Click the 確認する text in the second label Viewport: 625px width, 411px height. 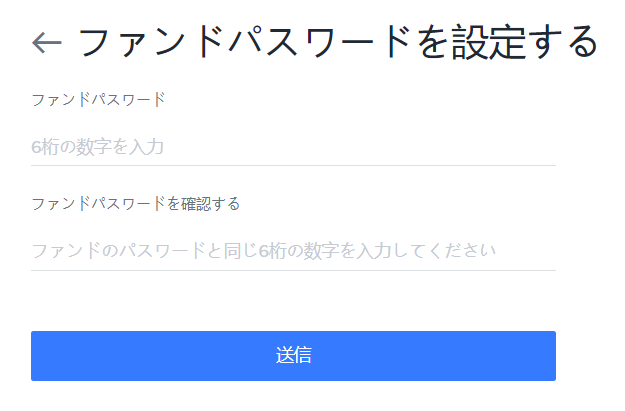[x=210, y=204]
